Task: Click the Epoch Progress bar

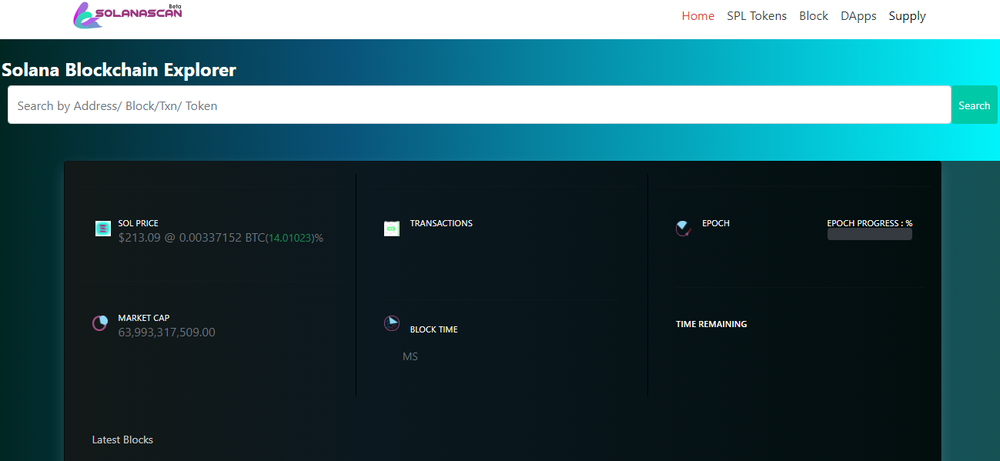Action: pos(869,234)
